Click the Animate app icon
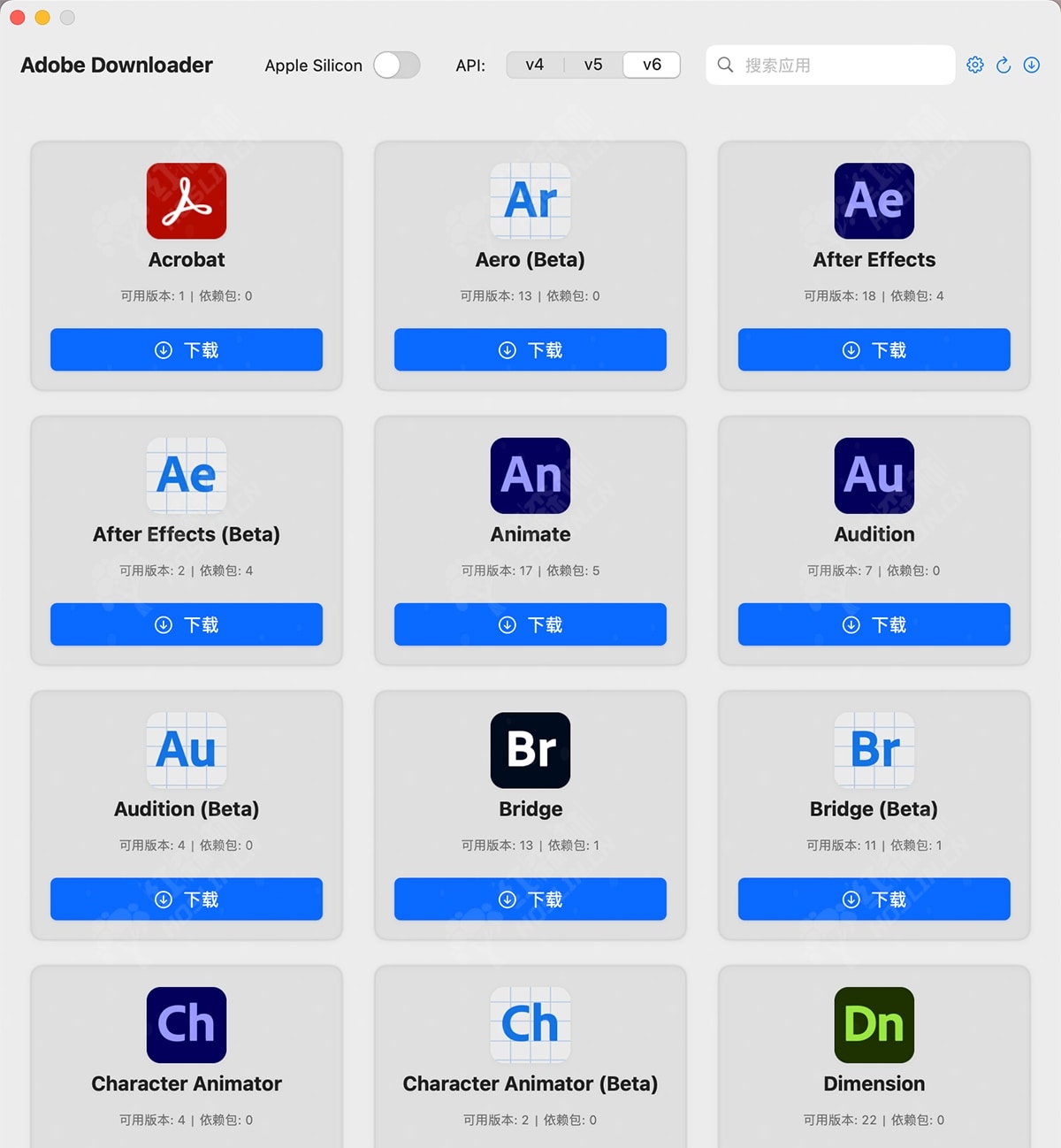This screenshot has width=1061, height=1148. pos(530,476)
